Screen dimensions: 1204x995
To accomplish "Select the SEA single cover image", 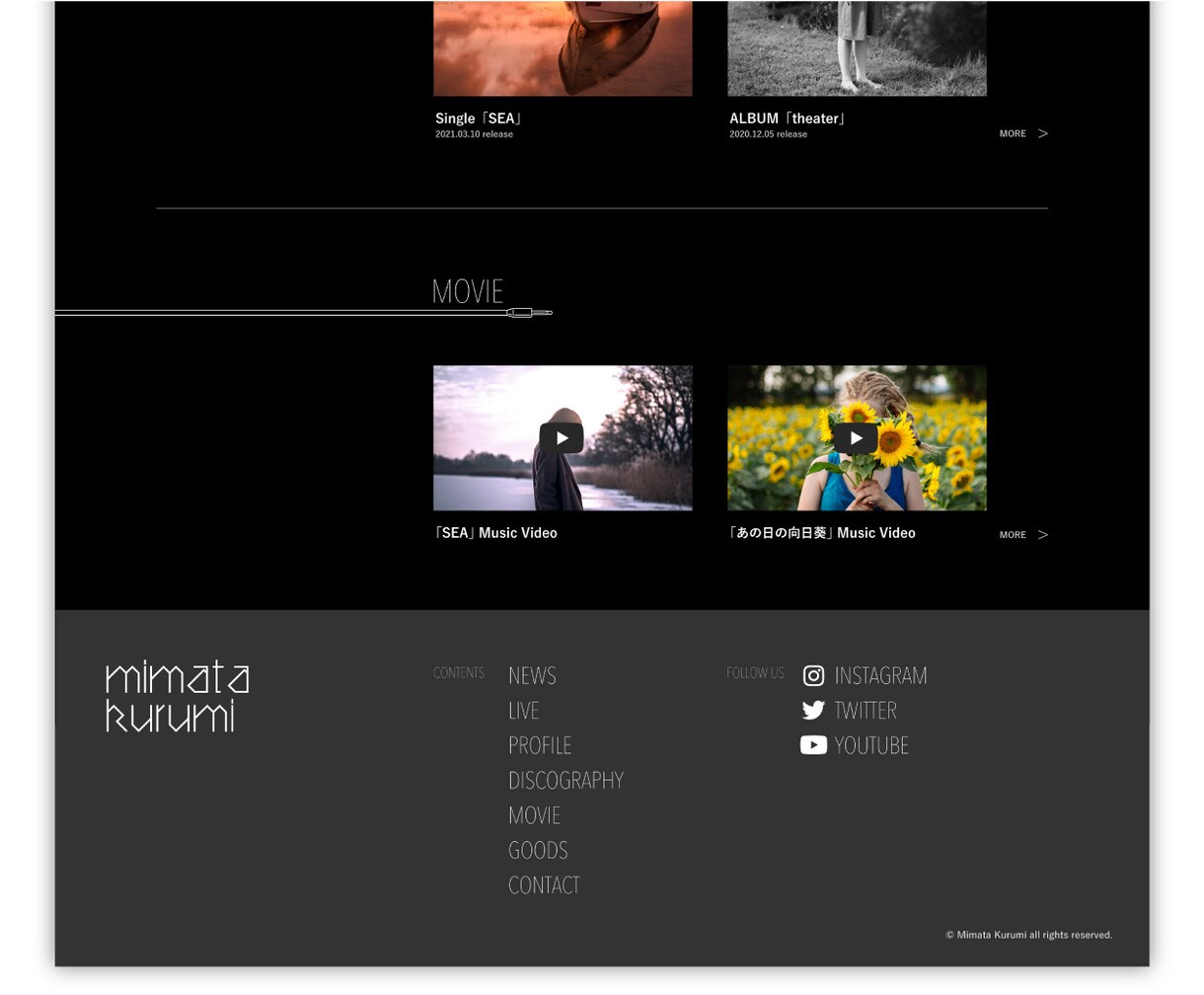I will (x=563, y=48).
